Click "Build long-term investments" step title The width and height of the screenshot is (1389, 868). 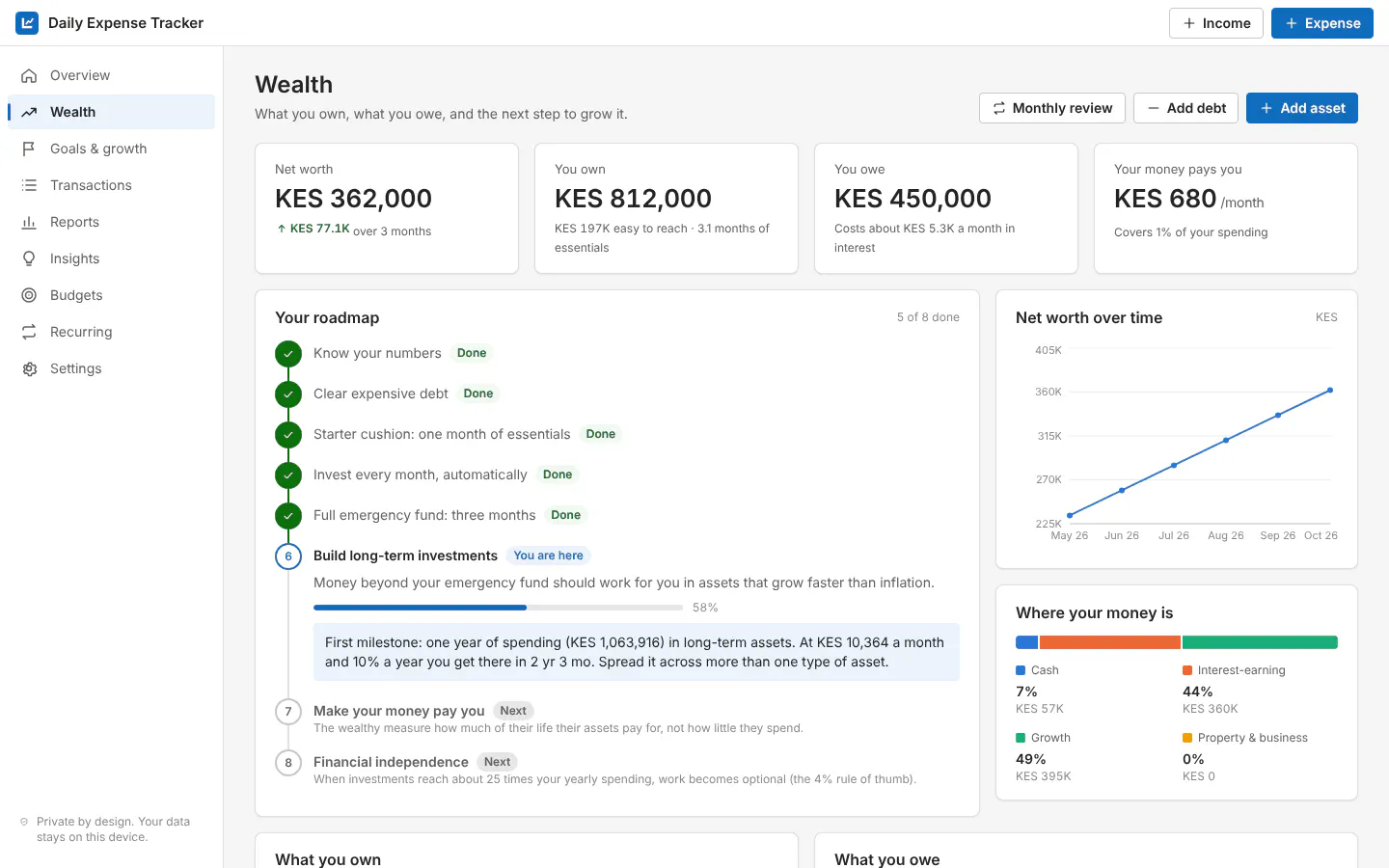(405, 556)
